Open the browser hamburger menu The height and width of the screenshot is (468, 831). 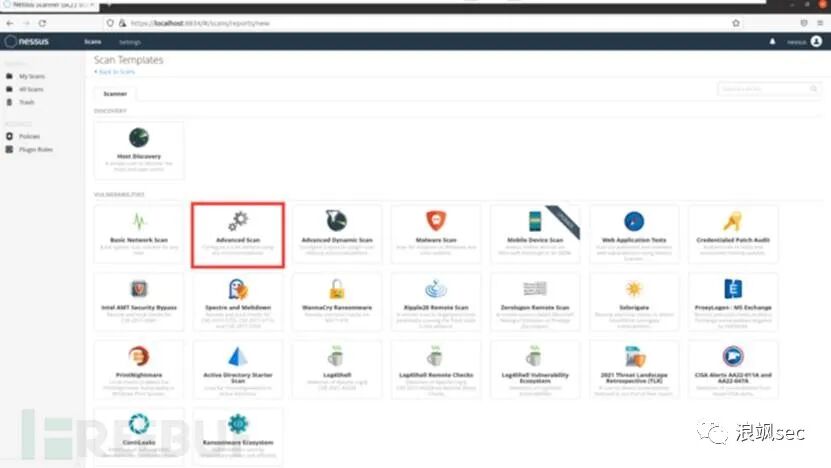click(x=820, y=23)
